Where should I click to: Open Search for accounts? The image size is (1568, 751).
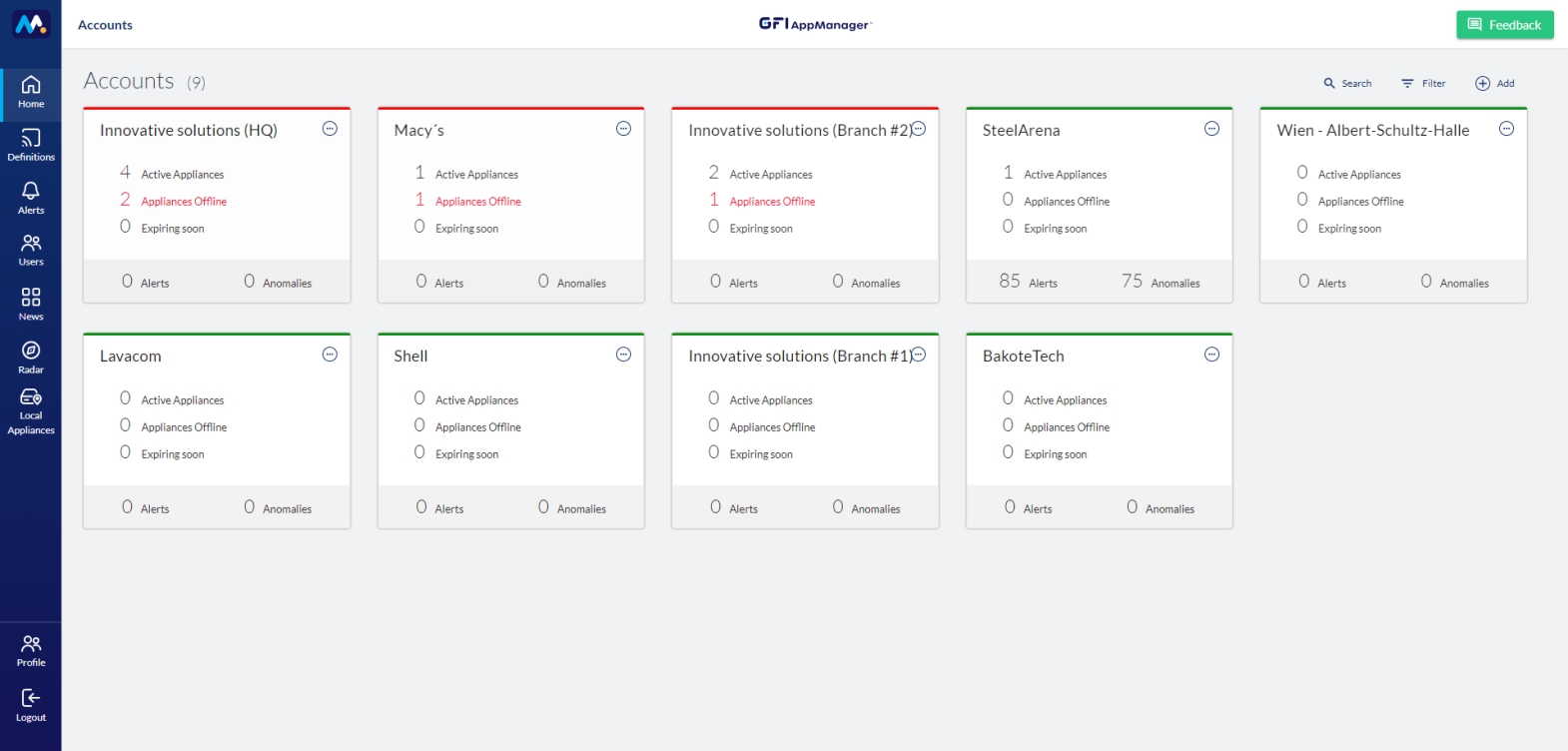[x=1347, y=83]
